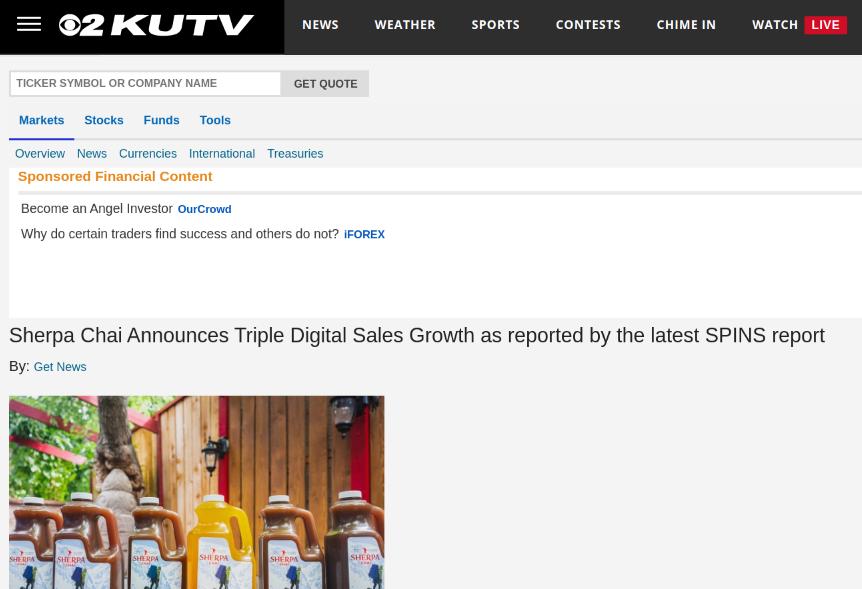Screen dimensions: 862x589
Task: Open the News menu item
Action: (320, 25)
